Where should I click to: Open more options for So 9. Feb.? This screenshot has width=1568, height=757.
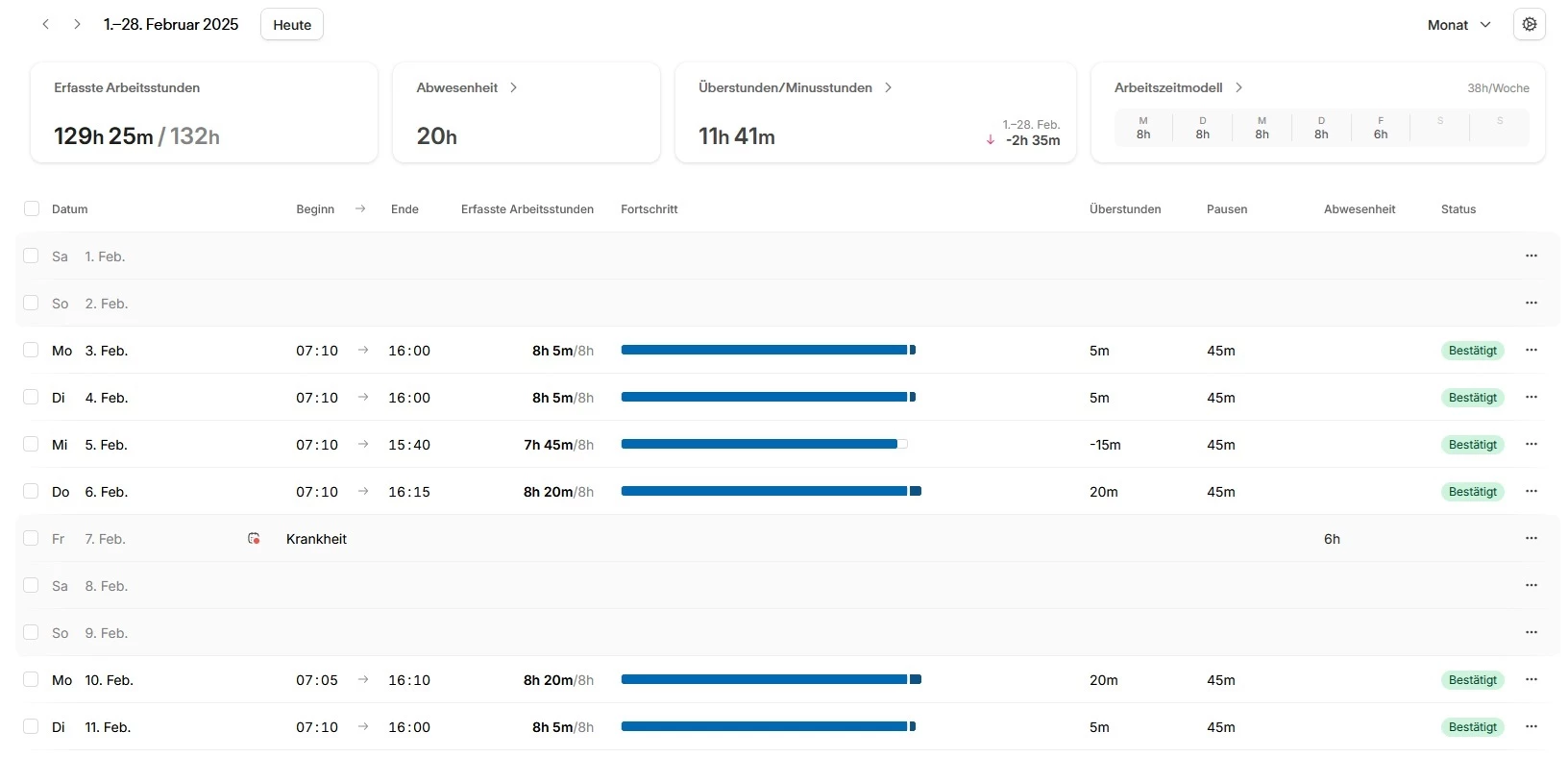pos(1531,632)
